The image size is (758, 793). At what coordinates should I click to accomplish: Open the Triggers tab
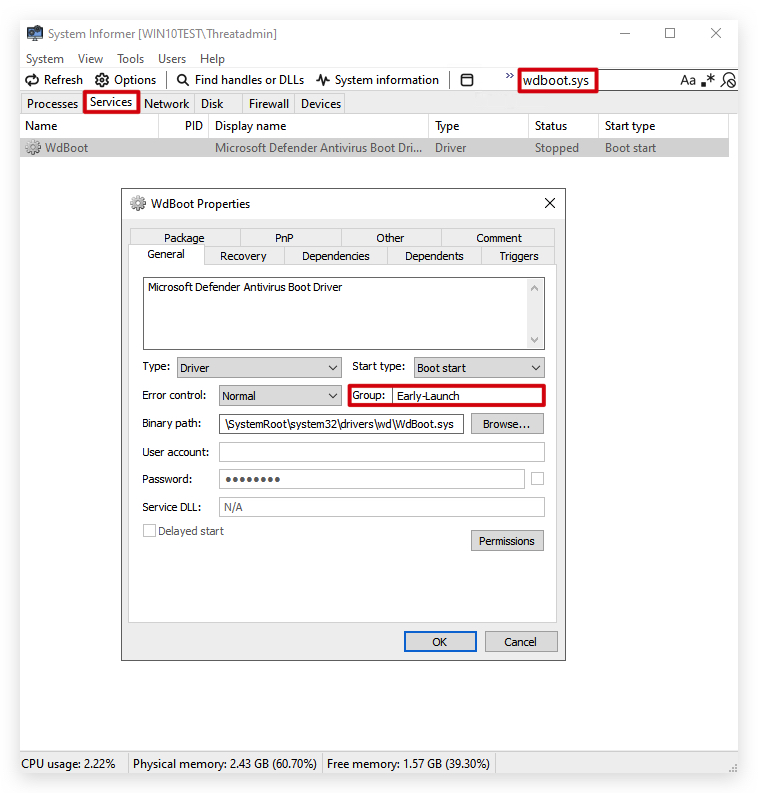[x=519, y=256]
